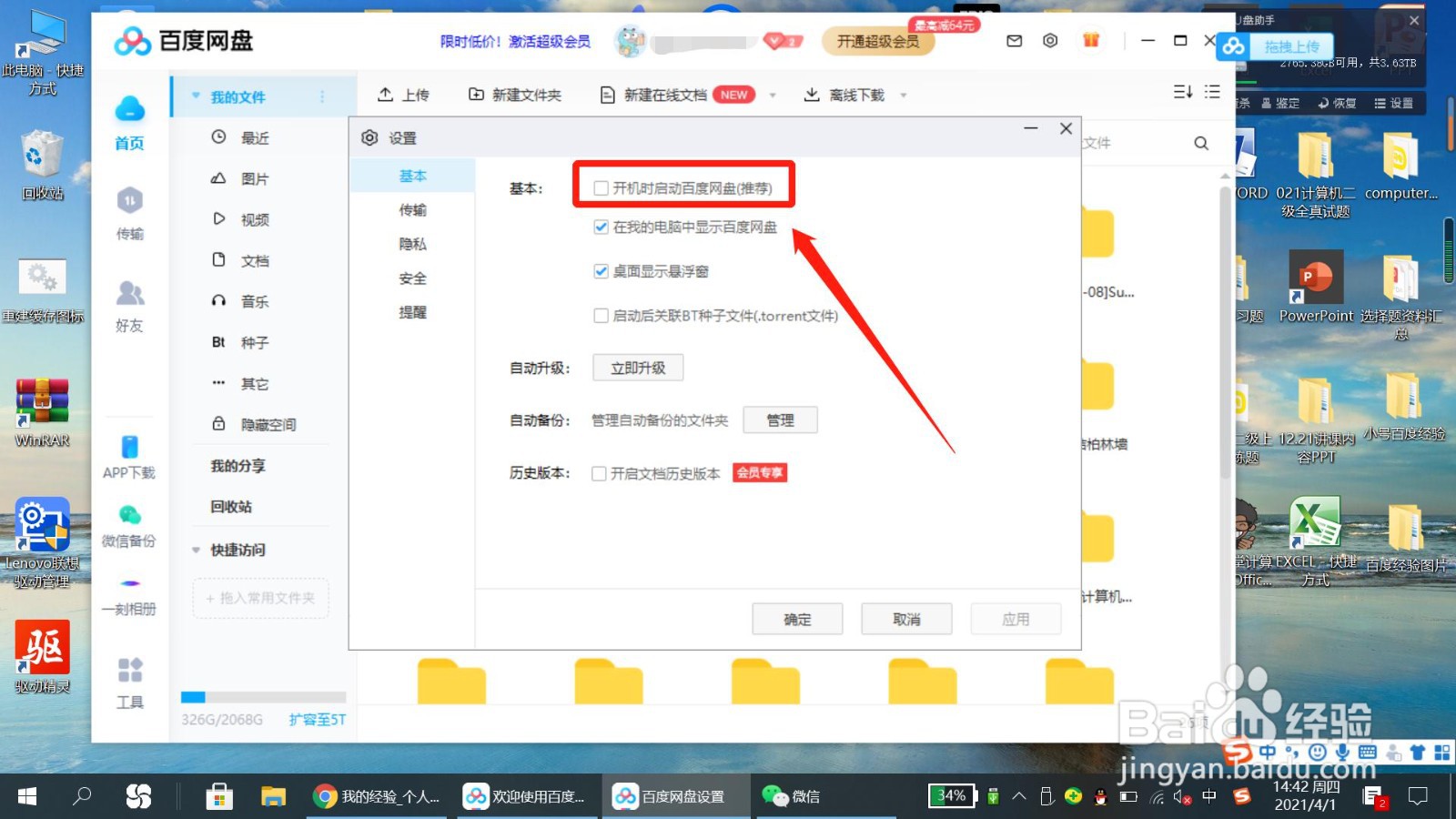This screenshot has height=819, width=1456.
Task: Open 隐藏空间 in file tree
Action: pos(252,424)
